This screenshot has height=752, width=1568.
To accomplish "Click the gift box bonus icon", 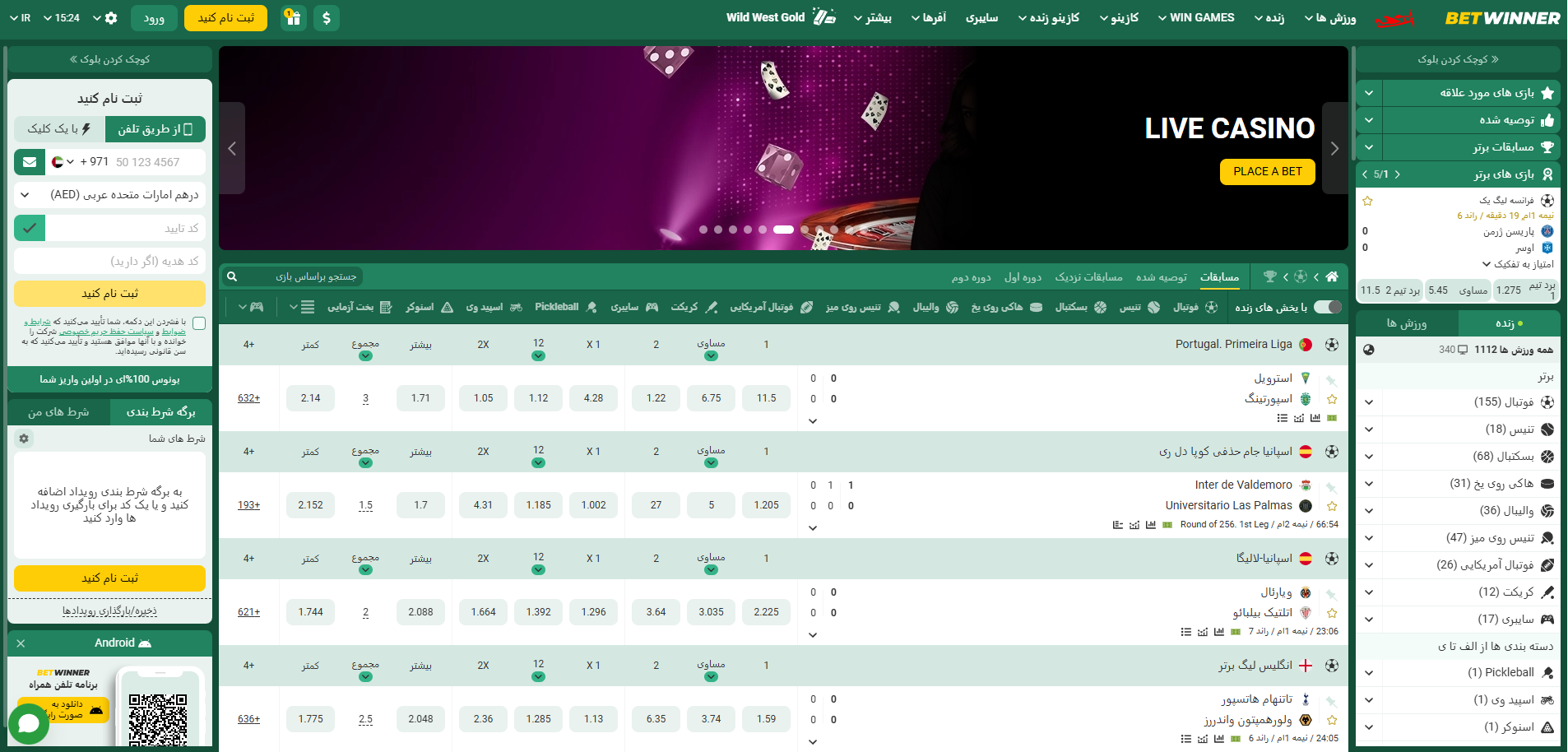I will (294, 17).
